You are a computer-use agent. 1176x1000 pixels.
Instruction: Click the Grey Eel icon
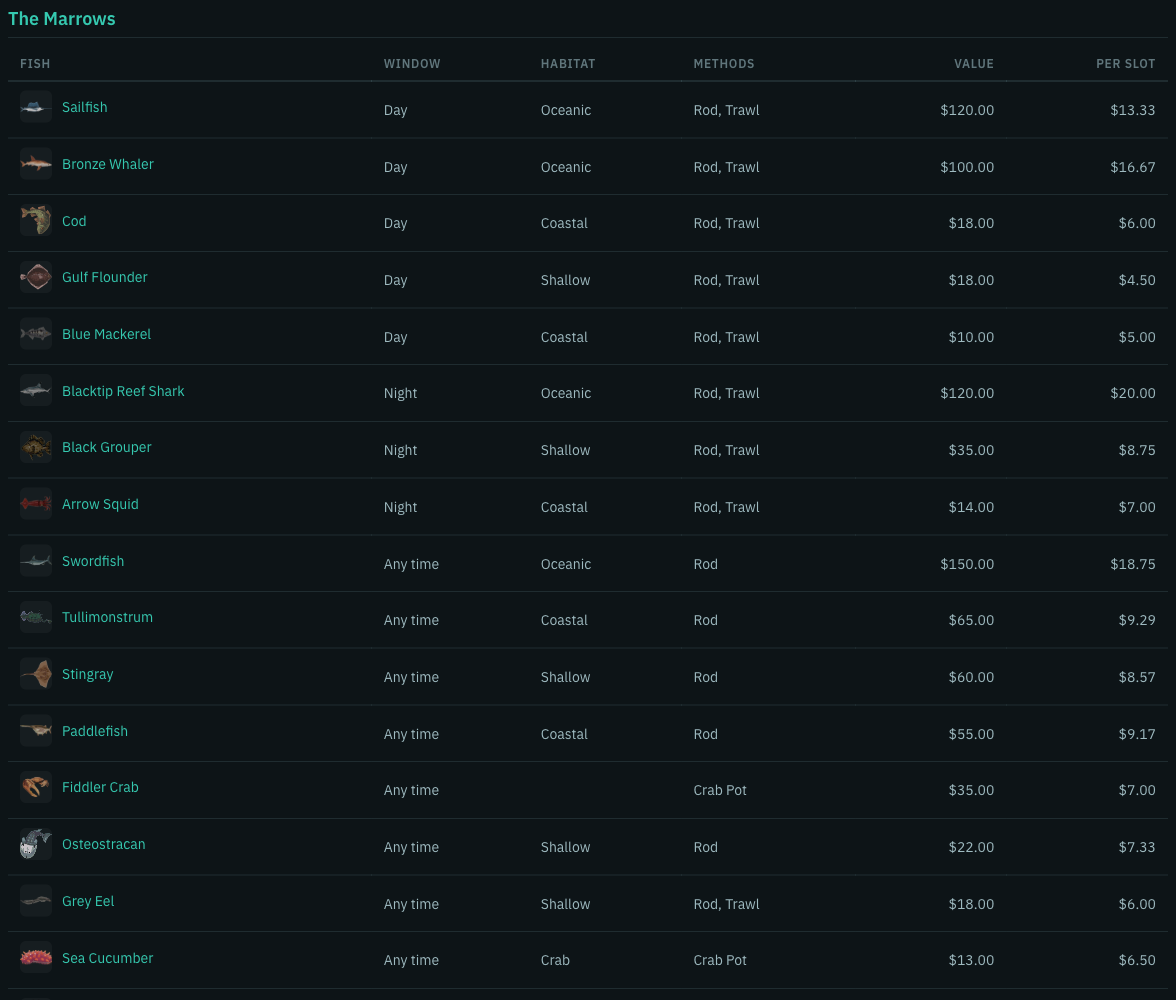point(35,901)
